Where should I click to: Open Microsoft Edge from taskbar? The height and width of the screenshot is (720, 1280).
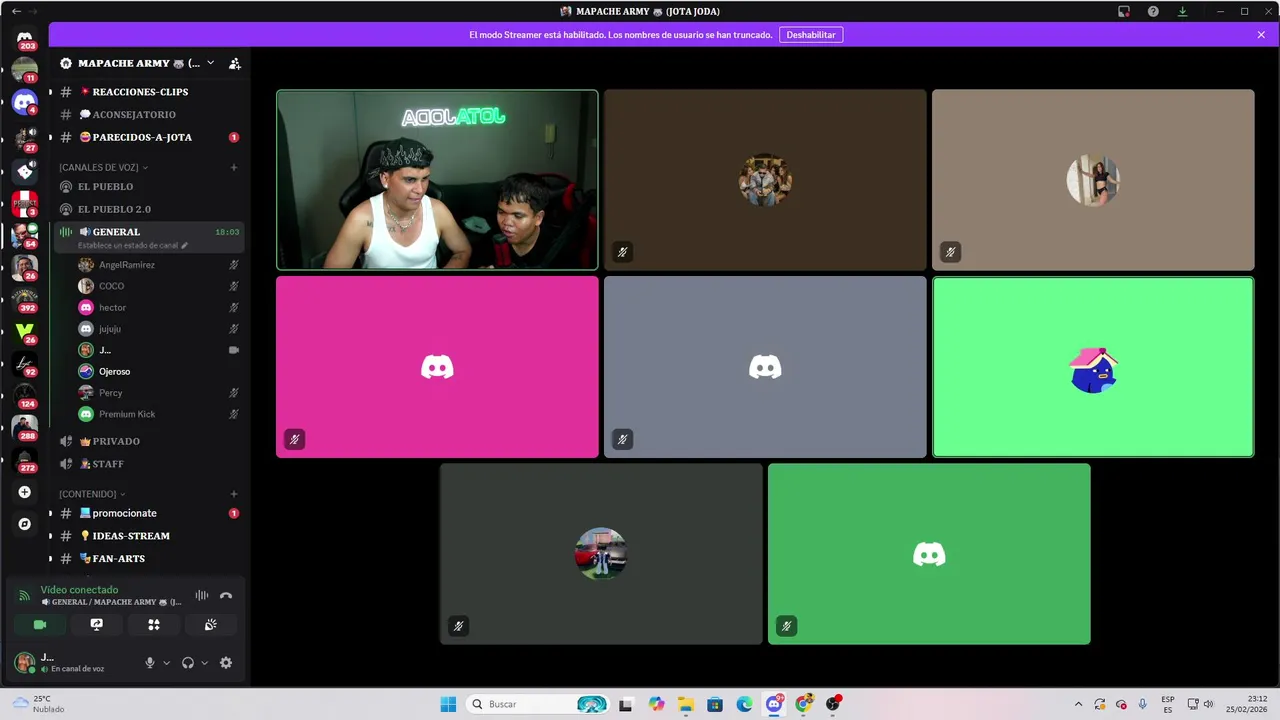click(745, 704)
